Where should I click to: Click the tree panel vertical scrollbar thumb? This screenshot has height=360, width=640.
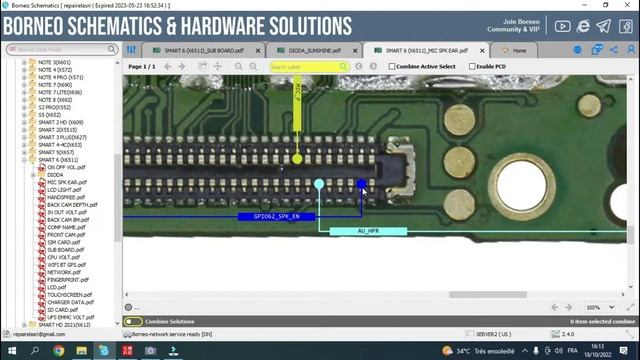pyautogui.click(x=118, y=198)
